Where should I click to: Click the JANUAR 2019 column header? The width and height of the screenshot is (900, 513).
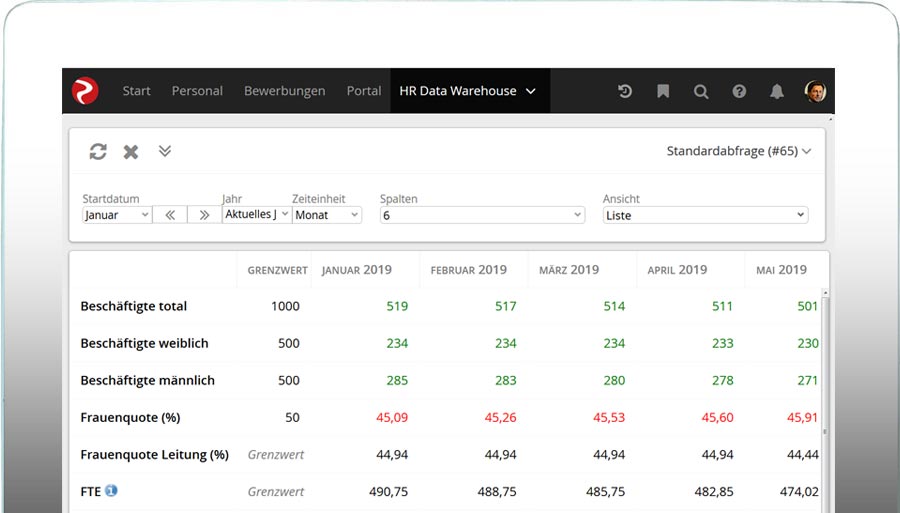[356, 270]
